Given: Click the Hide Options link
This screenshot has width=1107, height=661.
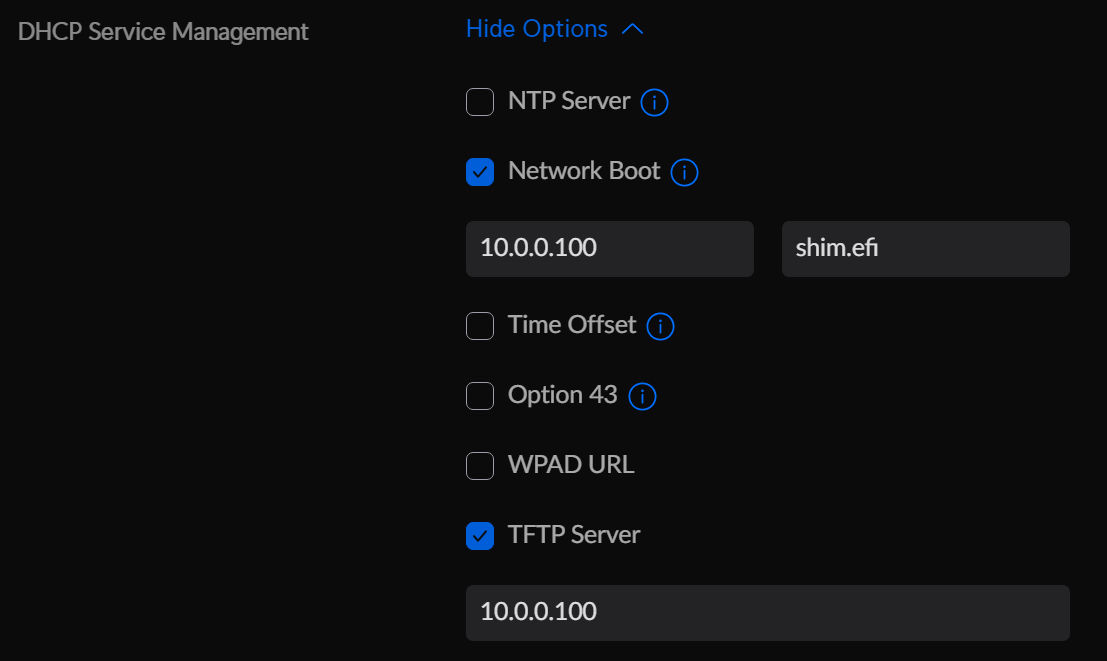Looking at the screenshot, I should pos(537,29).
